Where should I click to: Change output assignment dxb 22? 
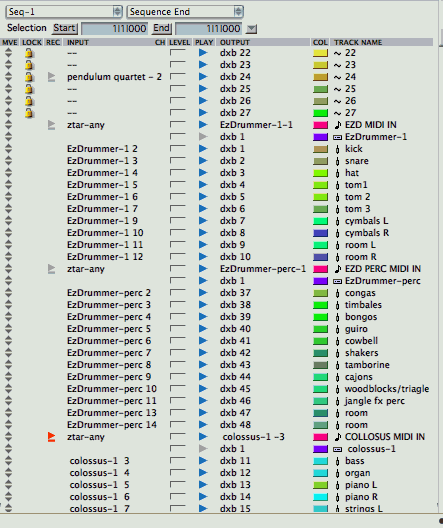click(235, 53)
